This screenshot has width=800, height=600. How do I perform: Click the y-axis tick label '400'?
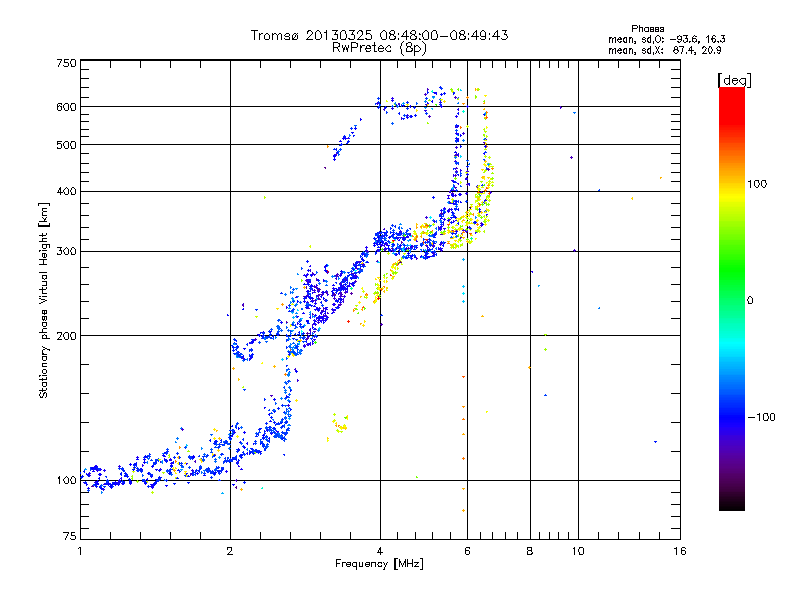coord(67,192)
